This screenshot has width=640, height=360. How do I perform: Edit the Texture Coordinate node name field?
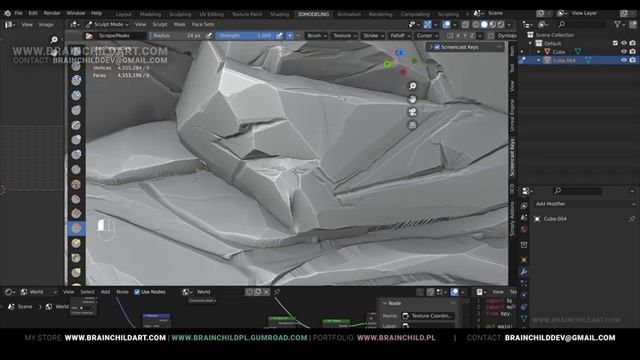(x=429, y=316)
